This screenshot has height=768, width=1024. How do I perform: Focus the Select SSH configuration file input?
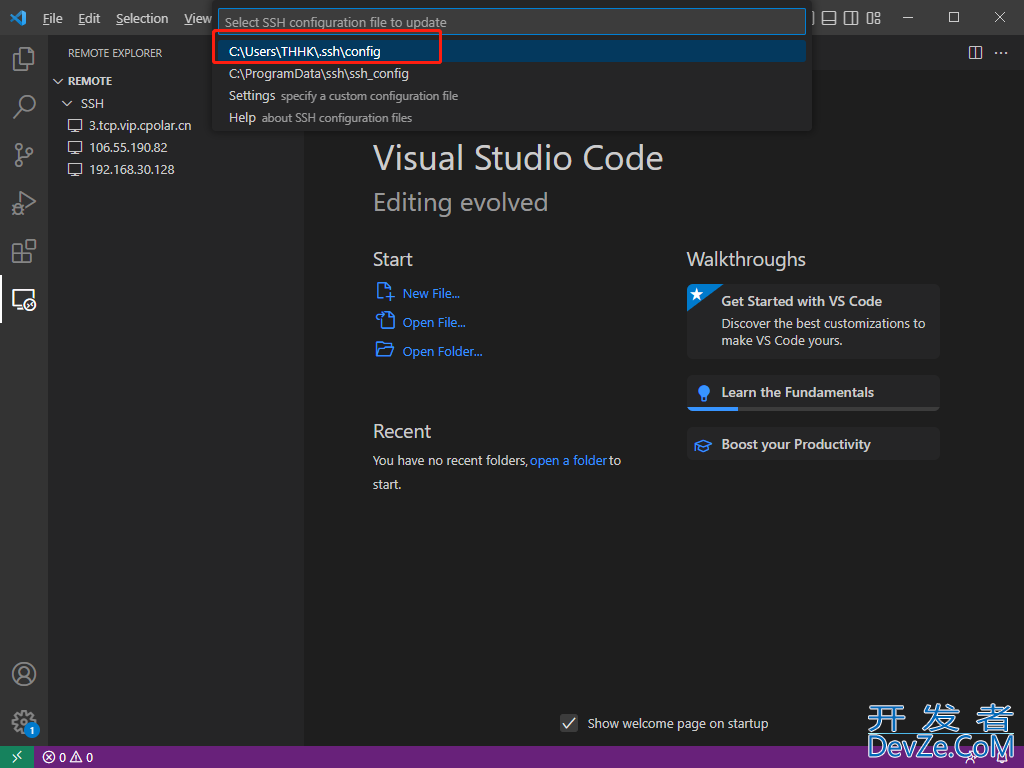click(x=512, y=22)
